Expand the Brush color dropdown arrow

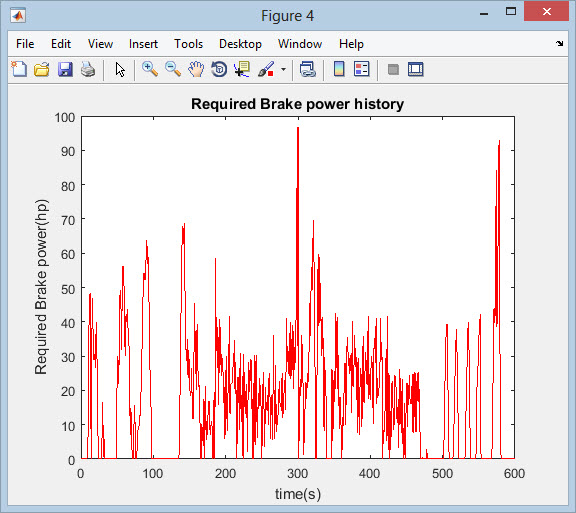tap(283, 69)
